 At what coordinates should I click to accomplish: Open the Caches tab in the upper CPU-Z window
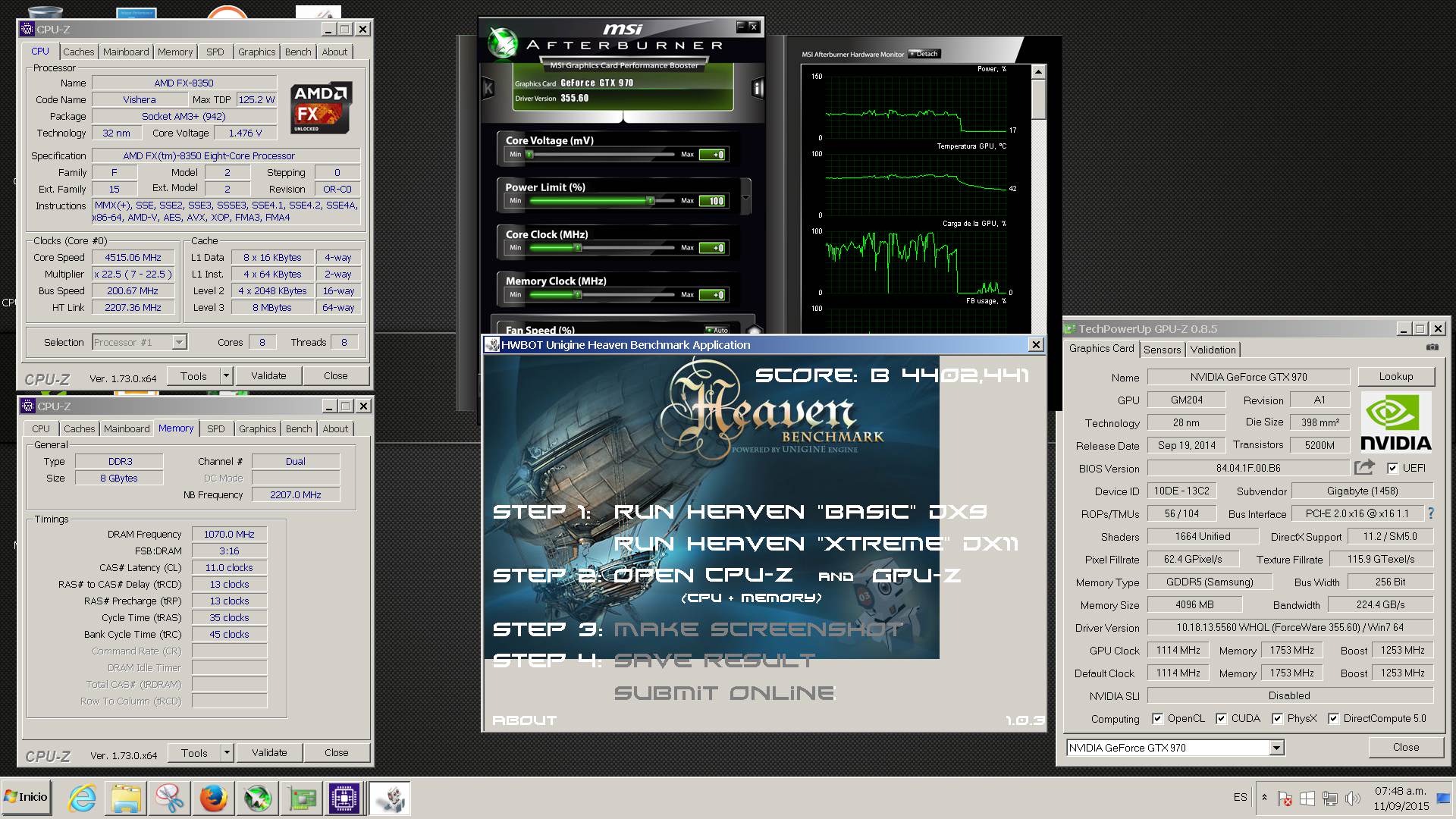79,52
